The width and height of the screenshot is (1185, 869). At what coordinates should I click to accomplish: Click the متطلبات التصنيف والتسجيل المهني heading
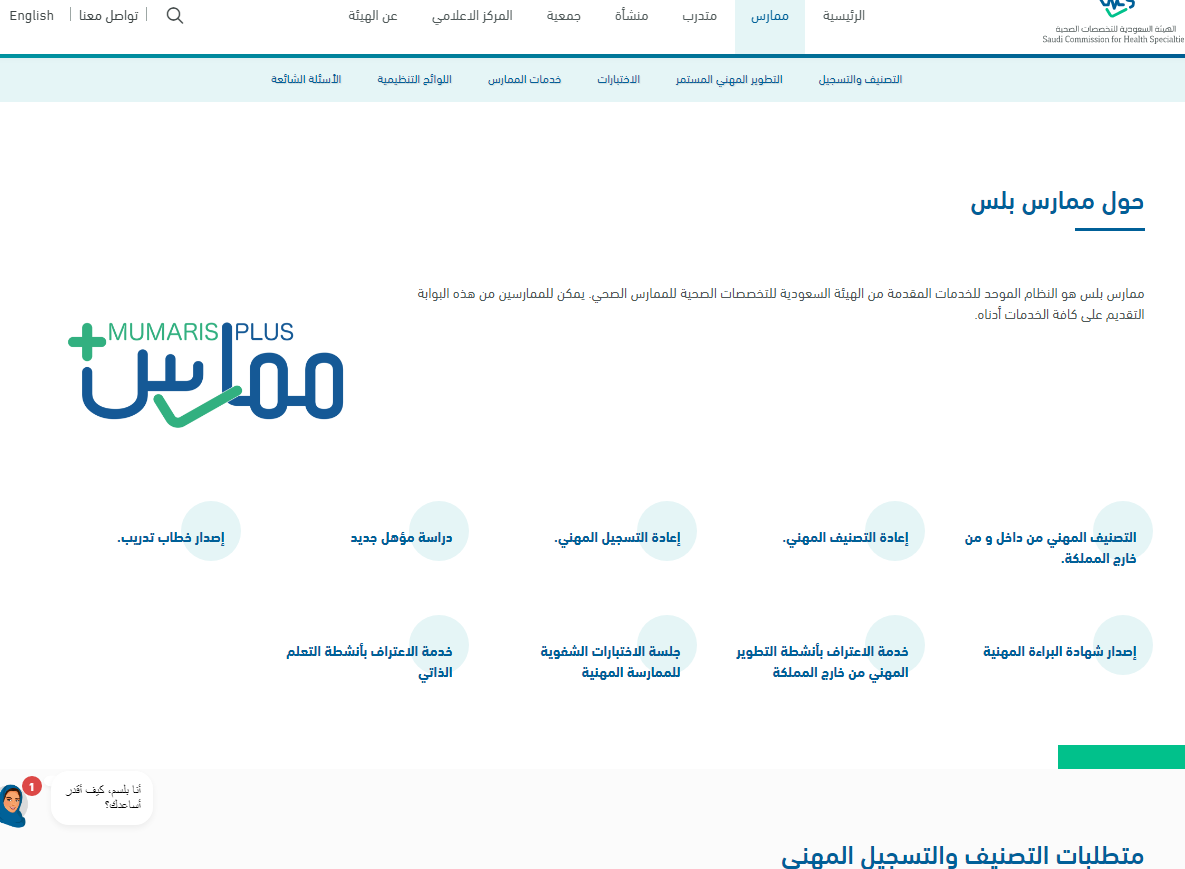(x=962, y=855)
